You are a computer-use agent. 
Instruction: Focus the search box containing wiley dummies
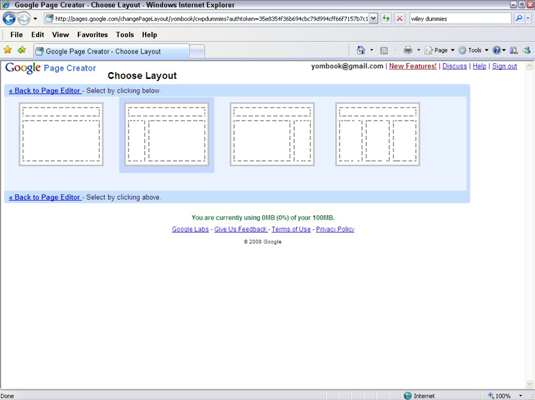click(x=460, y=18)
